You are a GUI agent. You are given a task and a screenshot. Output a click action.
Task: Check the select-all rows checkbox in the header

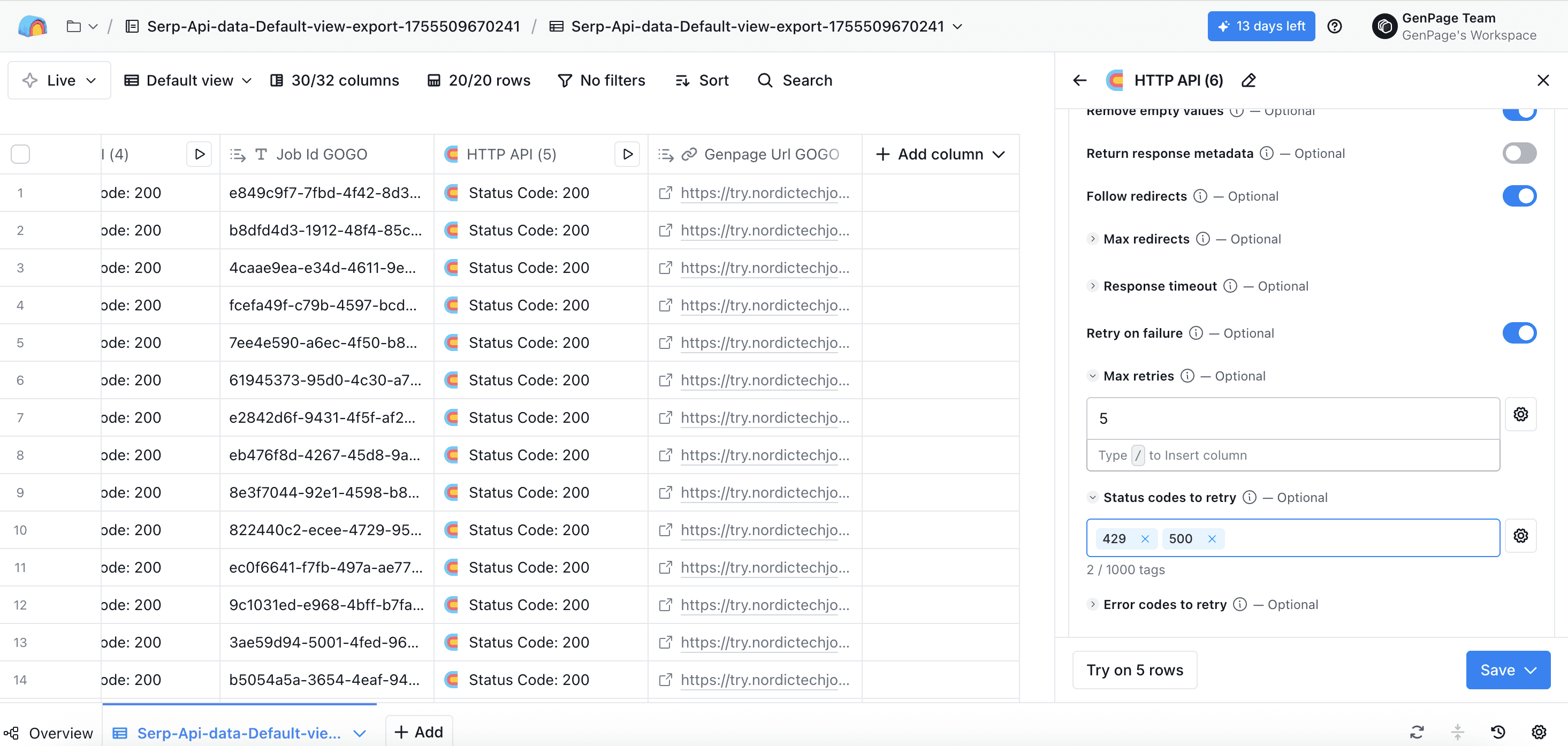coord(20,154)
